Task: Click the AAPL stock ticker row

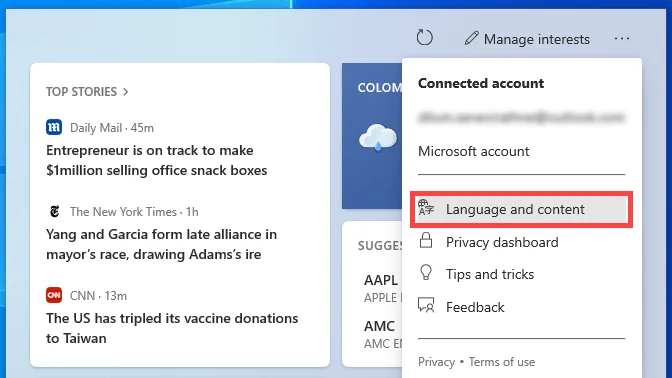Action: [x=383, y=288]
